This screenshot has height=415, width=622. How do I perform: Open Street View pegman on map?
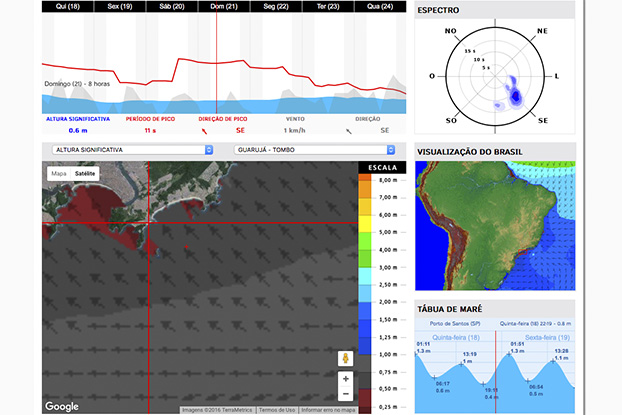point(346,358)
